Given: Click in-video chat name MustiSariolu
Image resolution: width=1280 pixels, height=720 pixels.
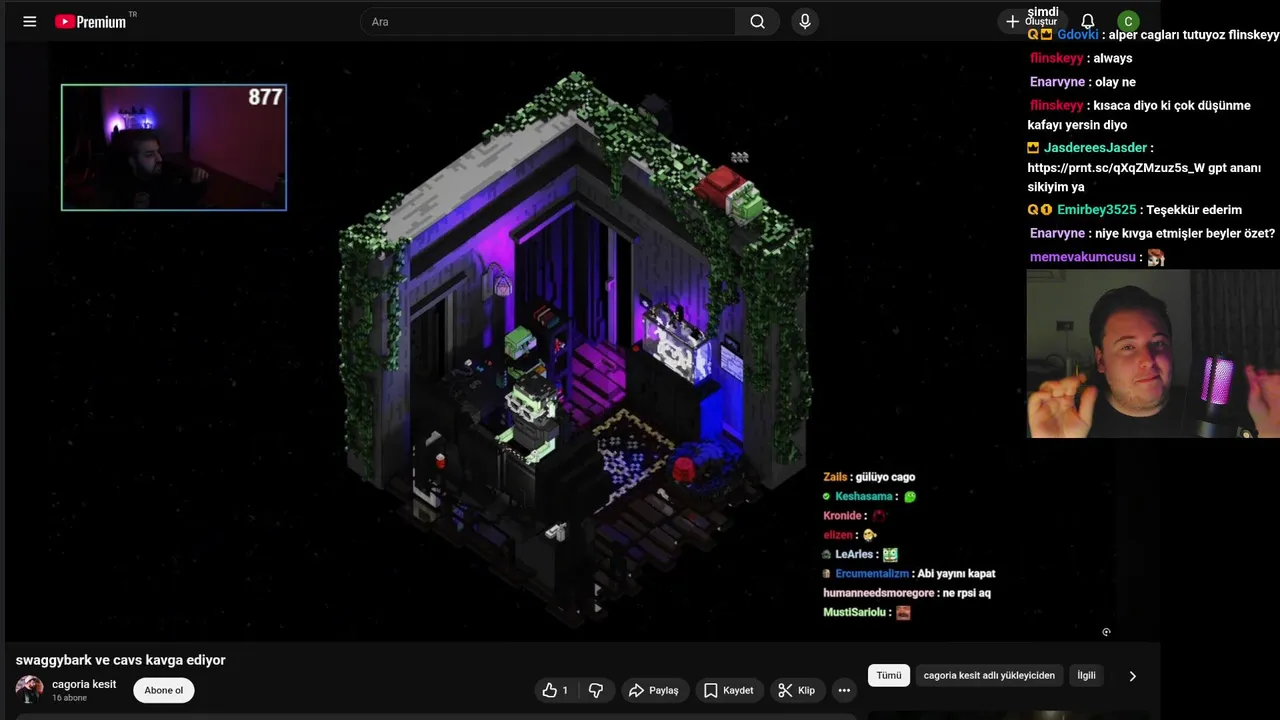Looking at the screenshot, I should pos(855,612).
